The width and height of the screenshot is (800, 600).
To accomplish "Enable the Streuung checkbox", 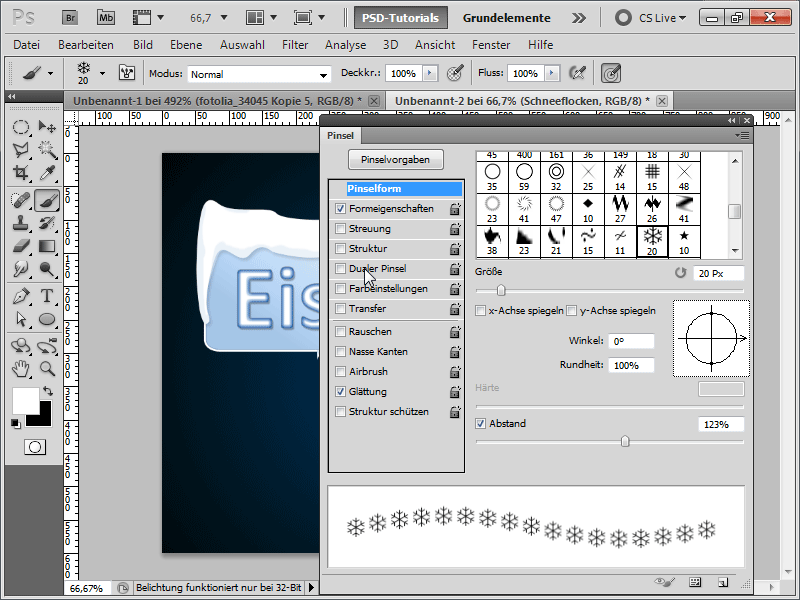I will pyautogui.click(x=340, y=229).
